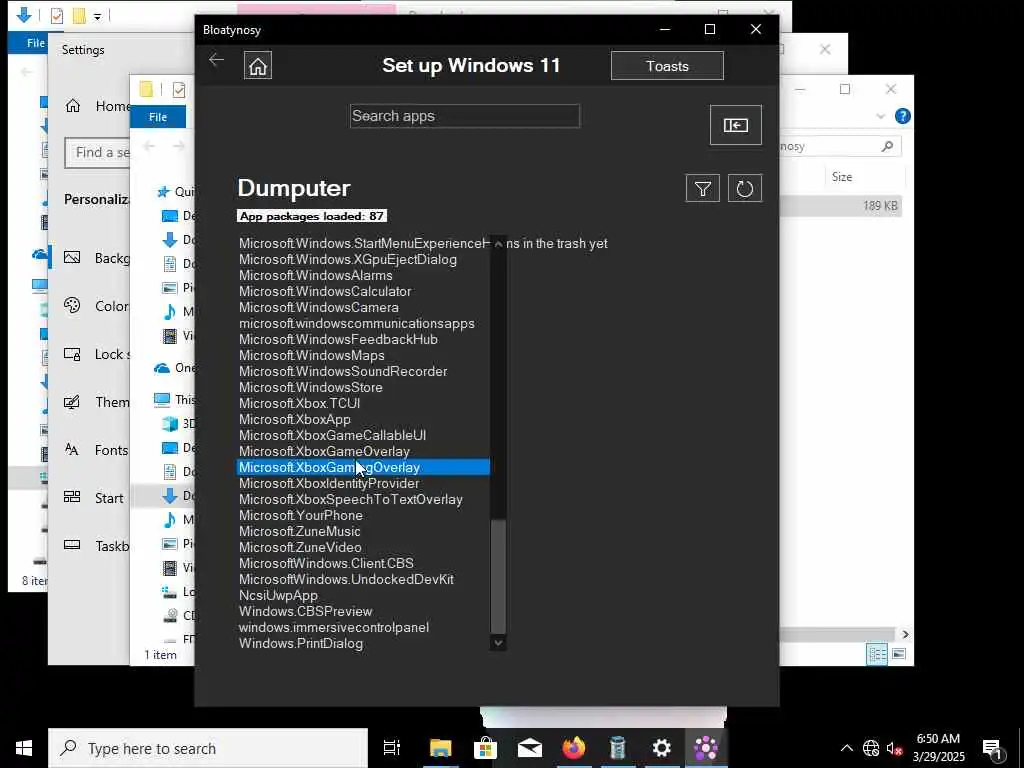The image size is (1024, 768).
Task: Open the File tab in File Explorer
Action: 158,117
